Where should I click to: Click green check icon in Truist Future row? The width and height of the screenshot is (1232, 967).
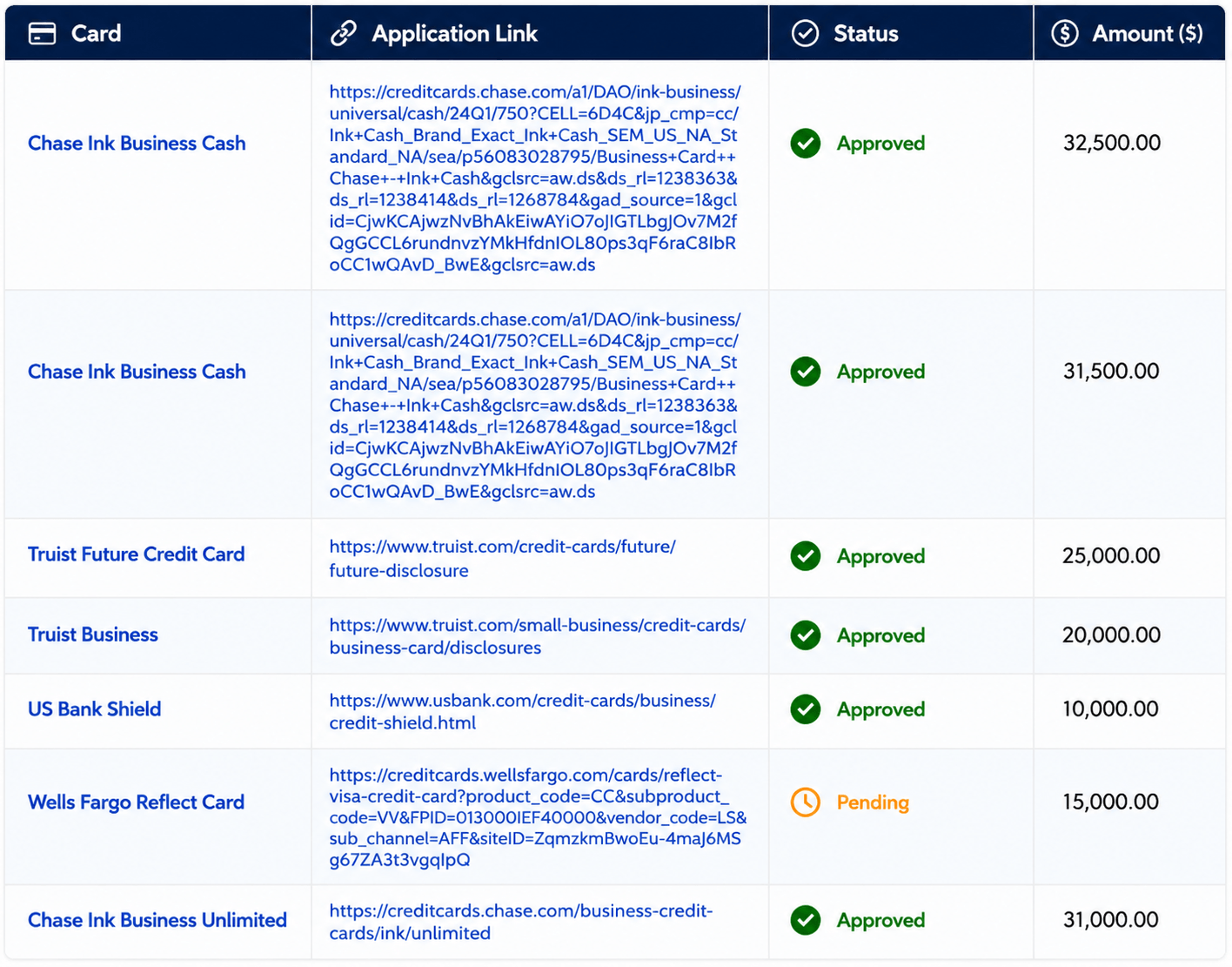(x=806, y=555)
